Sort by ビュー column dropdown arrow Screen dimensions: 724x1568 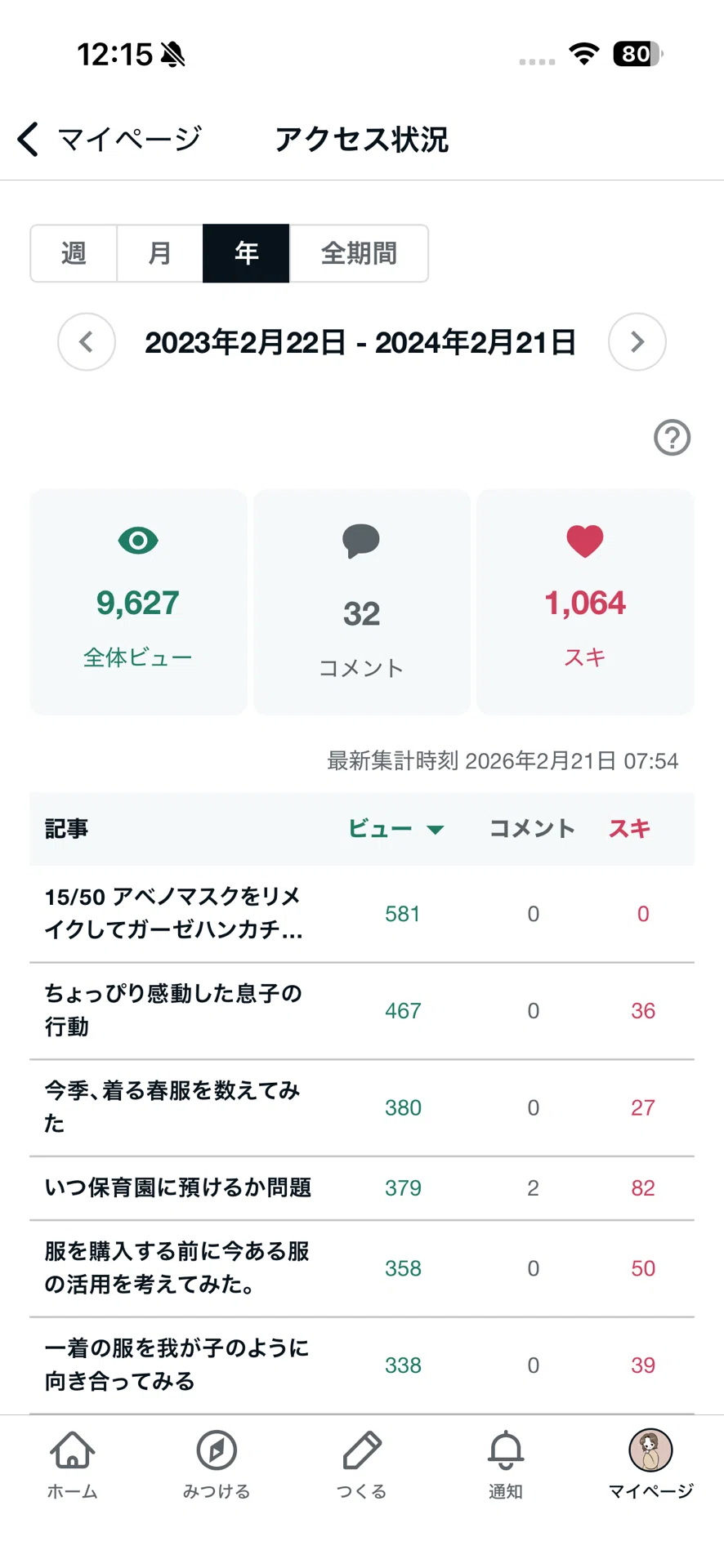tap(436, 830)
